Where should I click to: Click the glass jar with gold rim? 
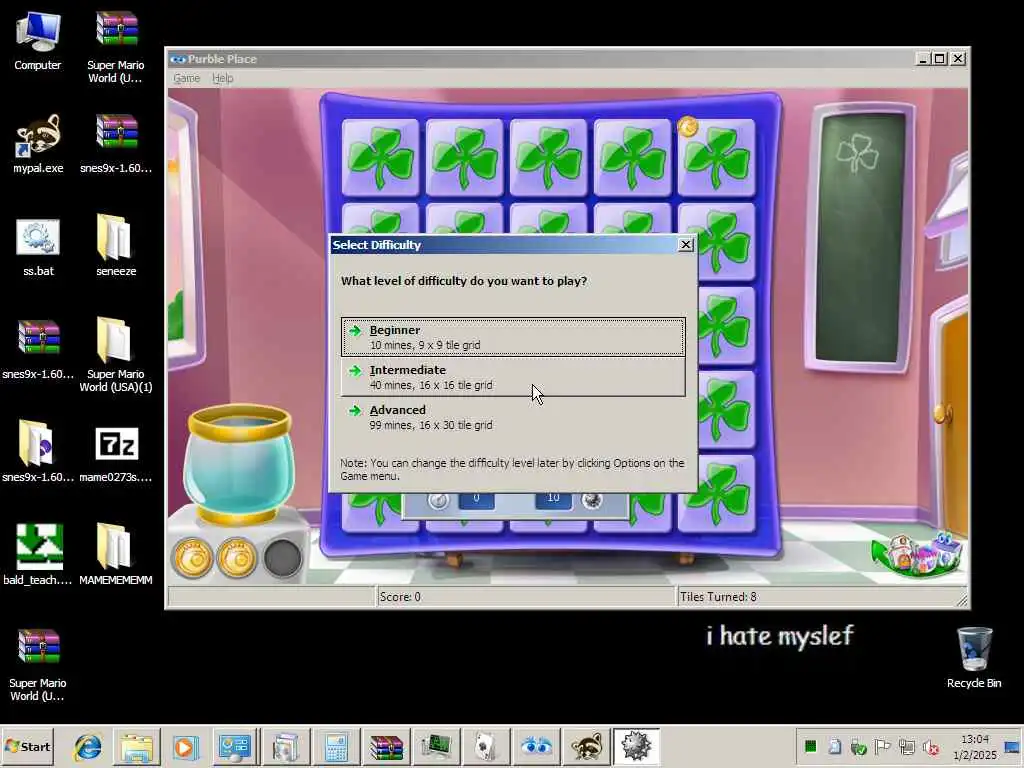[x=239, y=462]
